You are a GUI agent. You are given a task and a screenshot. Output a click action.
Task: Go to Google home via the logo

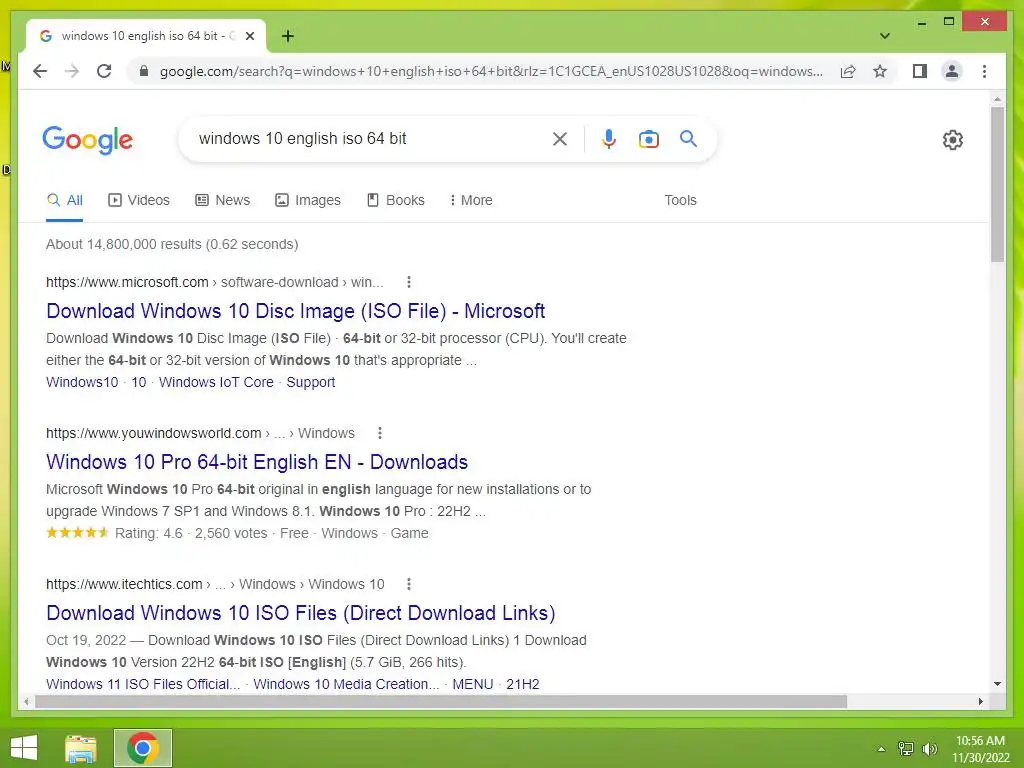pos(88,140)
